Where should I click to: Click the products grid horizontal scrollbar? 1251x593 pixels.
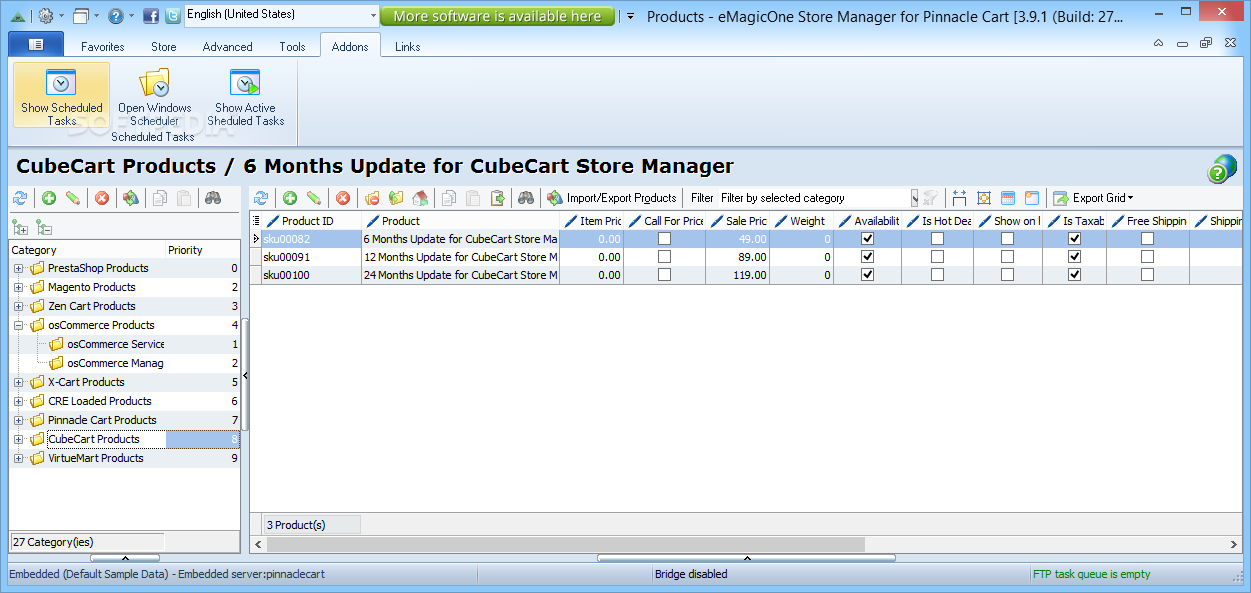566,544
